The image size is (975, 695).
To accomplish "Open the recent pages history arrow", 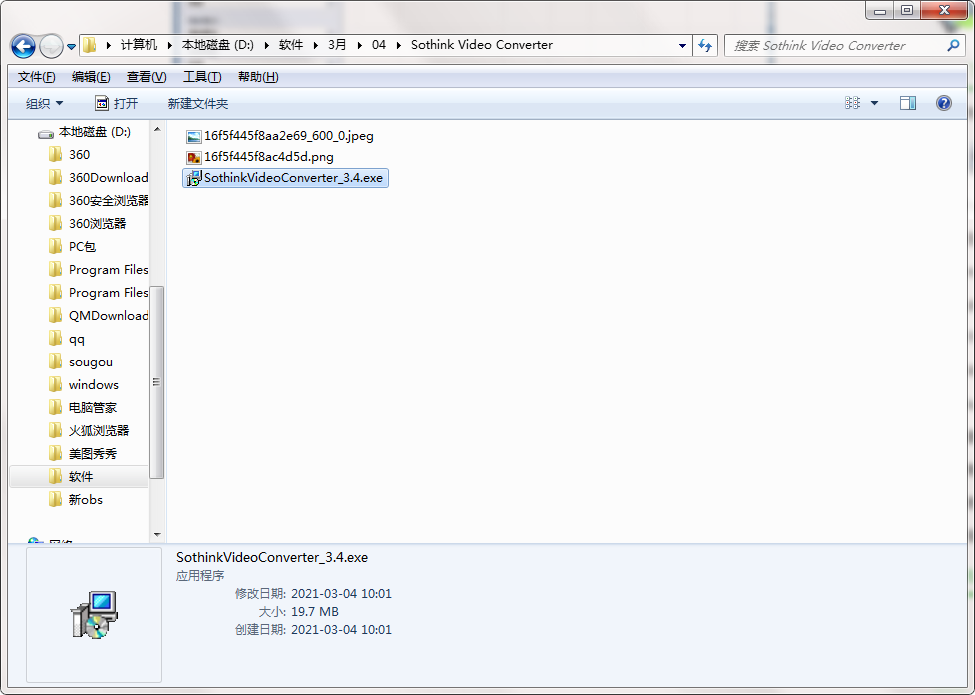I will tap(71, 47).
